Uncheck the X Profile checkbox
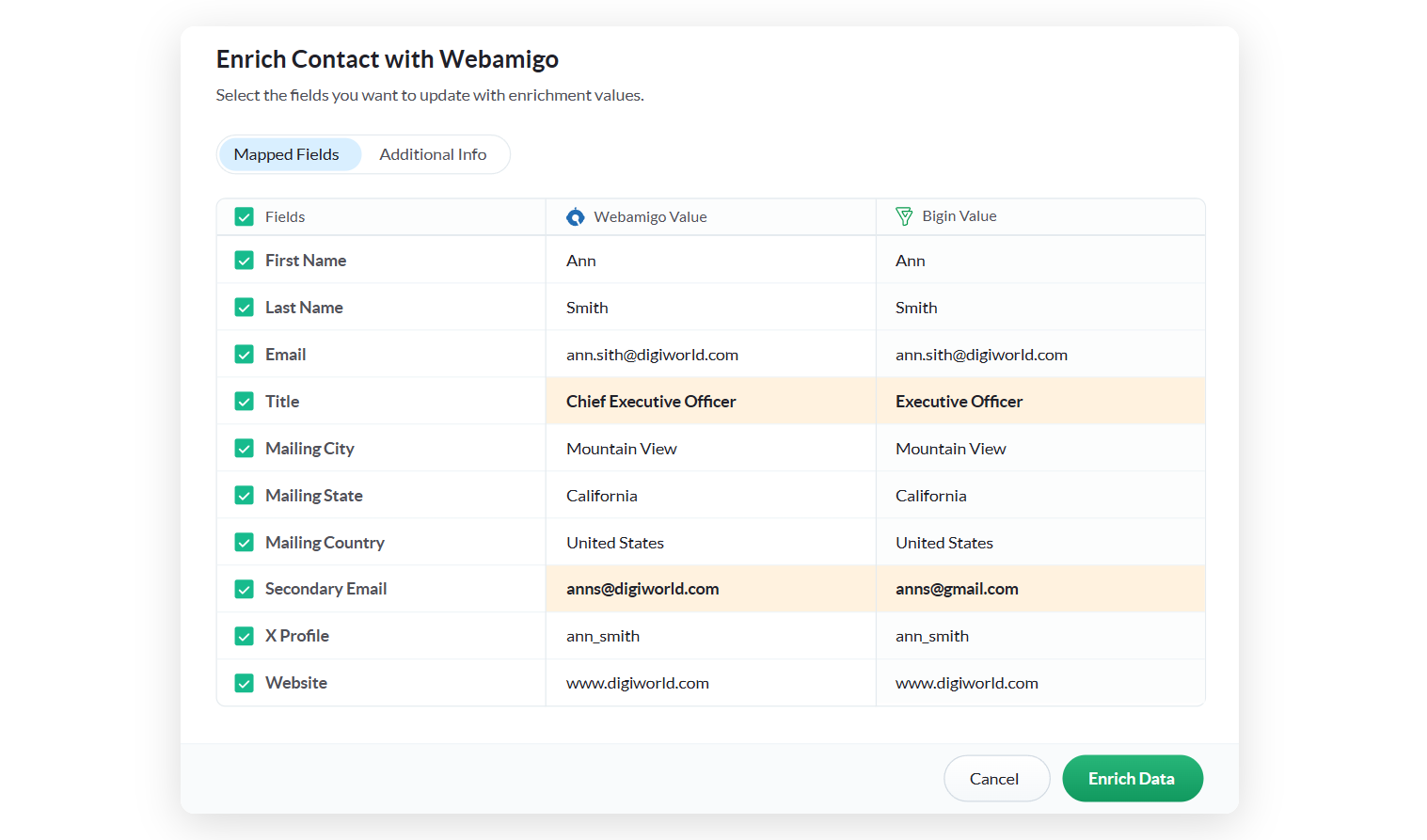Screen dimensions: 1427x840 [x=245, y=636]
